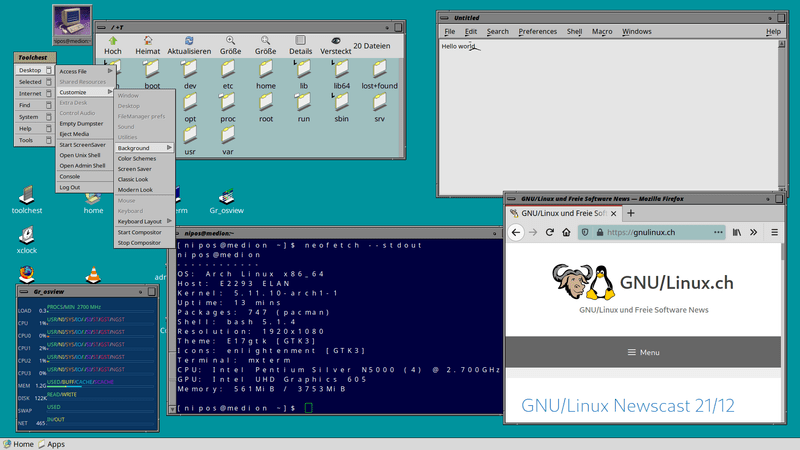Click Größe magnifier beside Aktualisieren
This screenshot has height=450, width=800.
231,41
